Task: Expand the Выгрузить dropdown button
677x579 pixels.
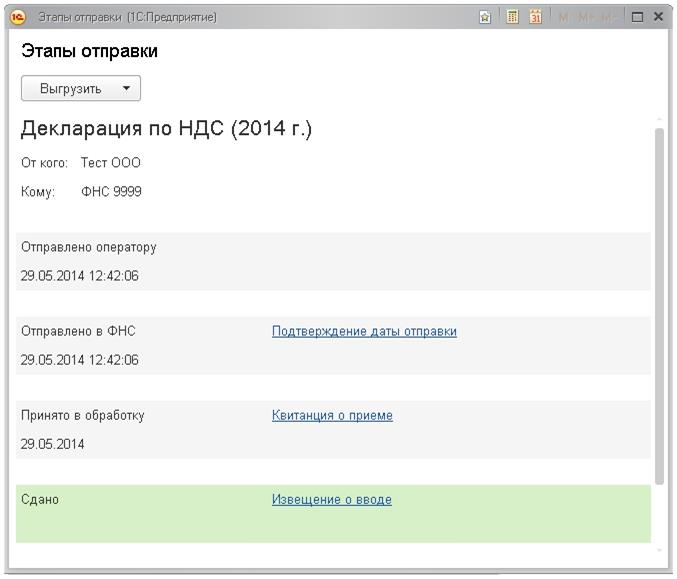Action: pyautogui.click(x=126, y=88)
